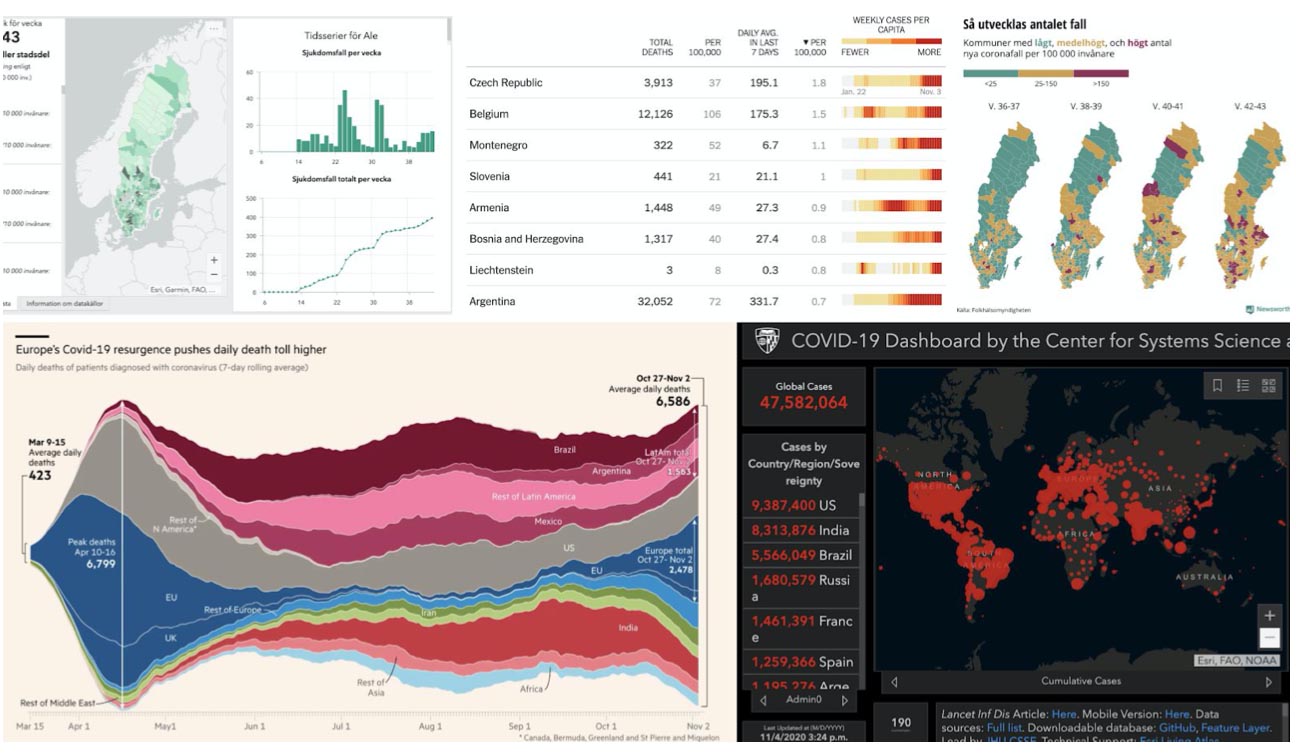Zoom out on the Sweden region map
Image resolution: width=1296 pixels, height=754 pixels.
(x=214, y=274)
